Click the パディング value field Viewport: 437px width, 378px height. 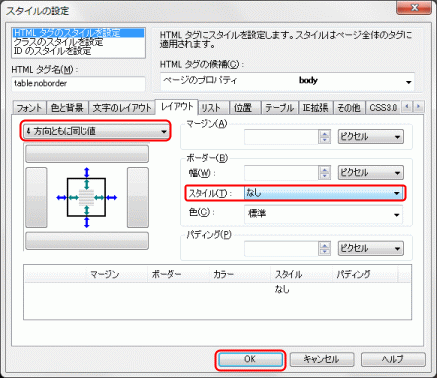pos(281,248)
